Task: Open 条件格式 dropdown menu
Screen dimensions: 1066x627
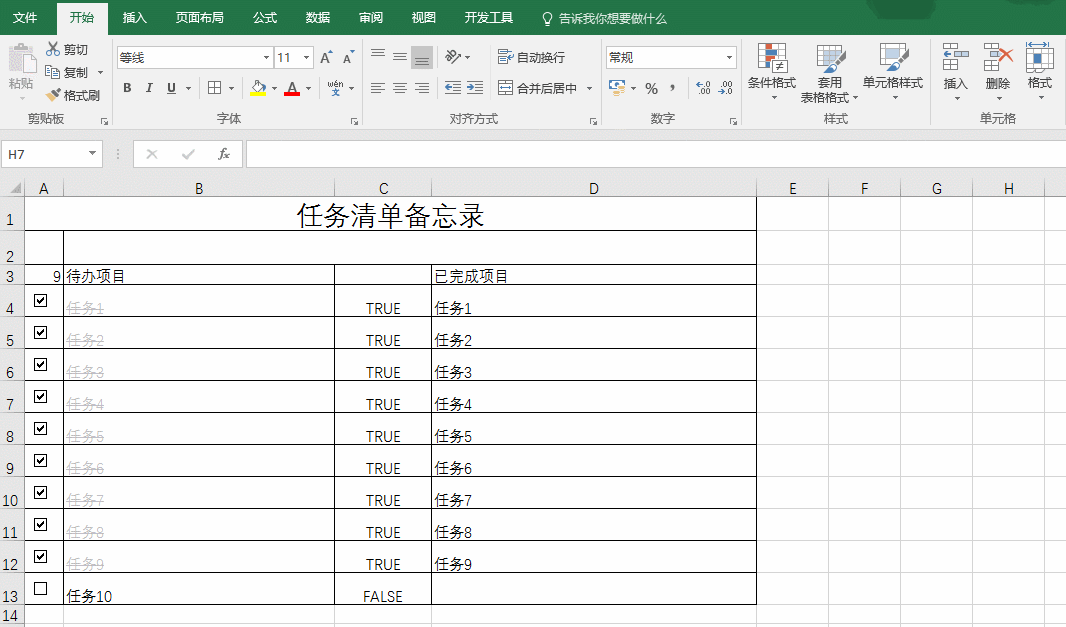Action: tap(772, 73)
